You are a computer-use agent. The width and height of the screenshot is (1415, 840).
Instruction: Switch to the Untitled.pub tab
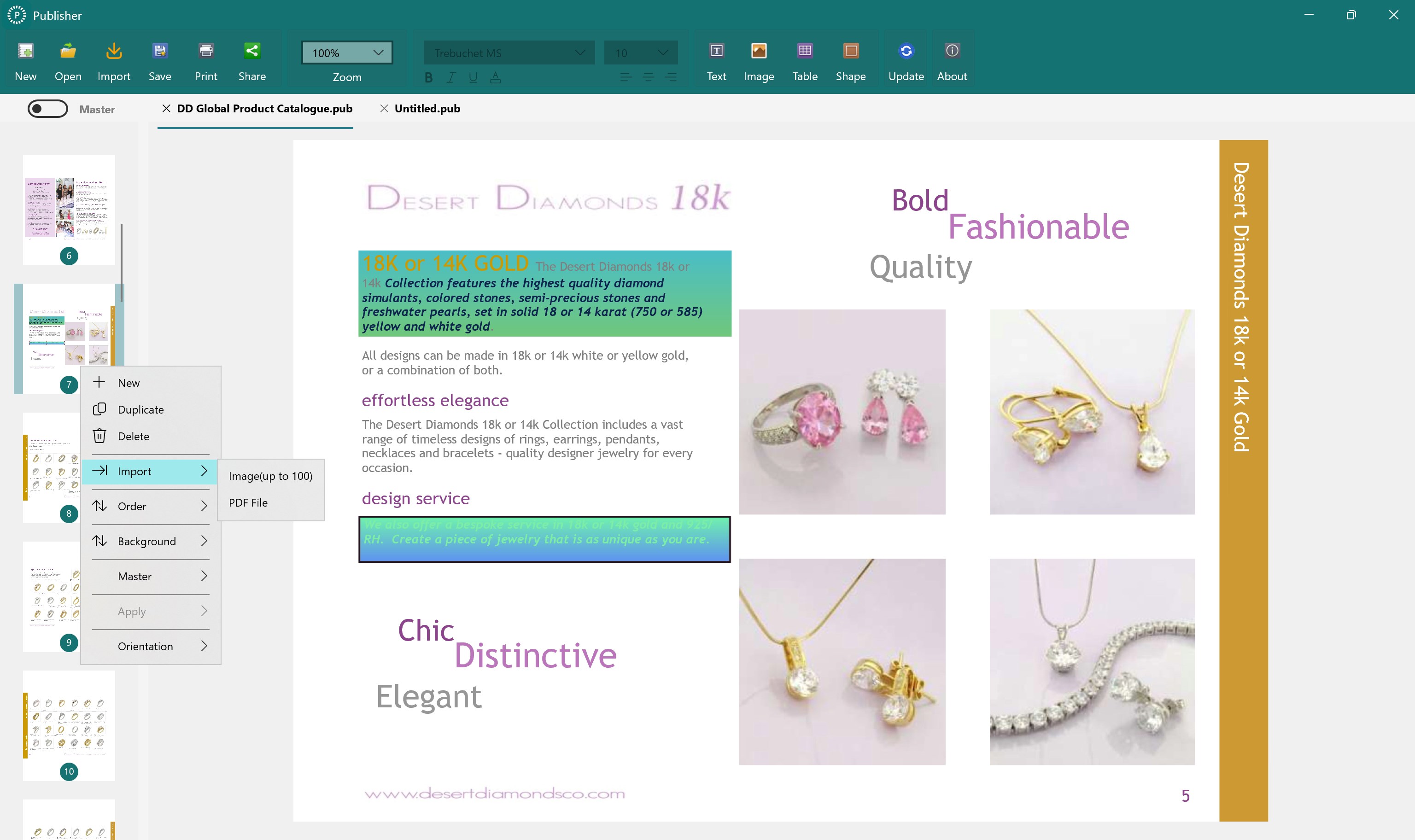click(x=427, y=109)
